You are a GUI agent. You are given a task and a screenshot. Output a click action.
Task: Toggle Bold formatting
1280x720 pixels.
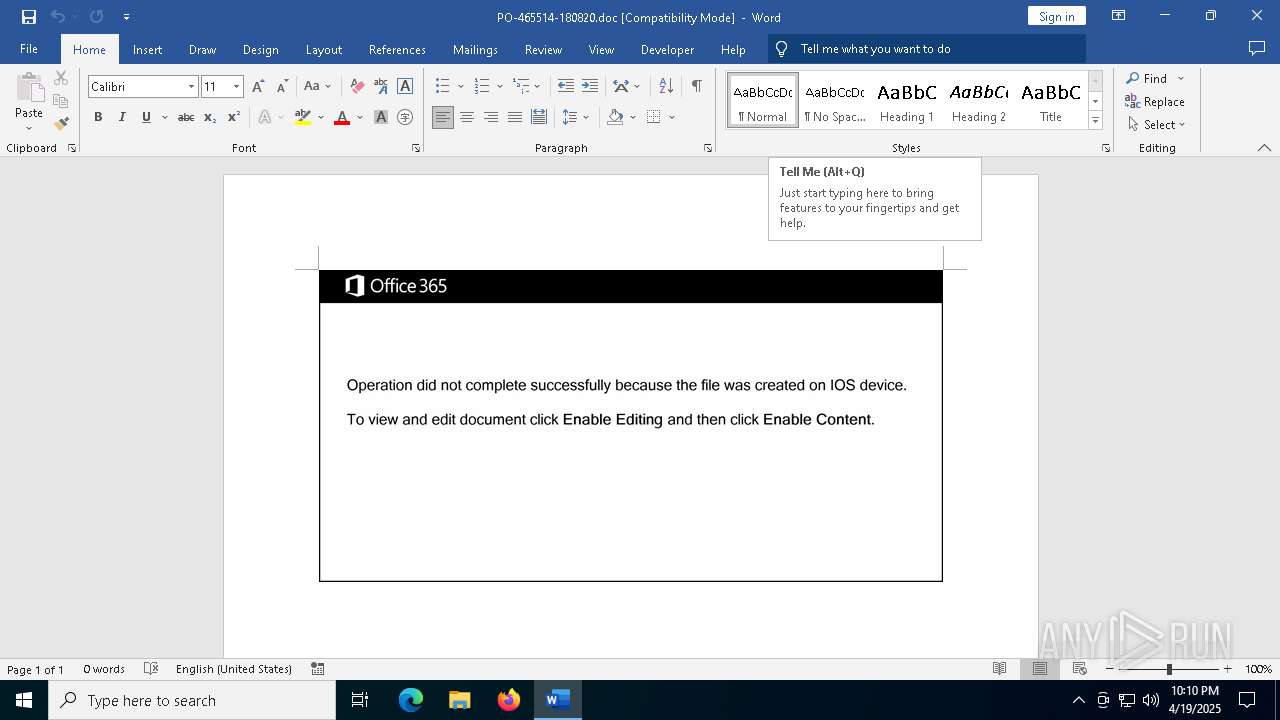[98, 117]
